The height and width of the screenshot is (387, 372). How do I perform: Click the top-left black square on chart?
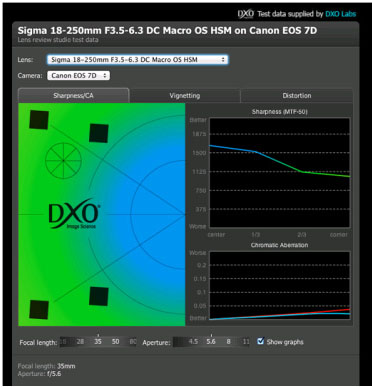point(39,120)
